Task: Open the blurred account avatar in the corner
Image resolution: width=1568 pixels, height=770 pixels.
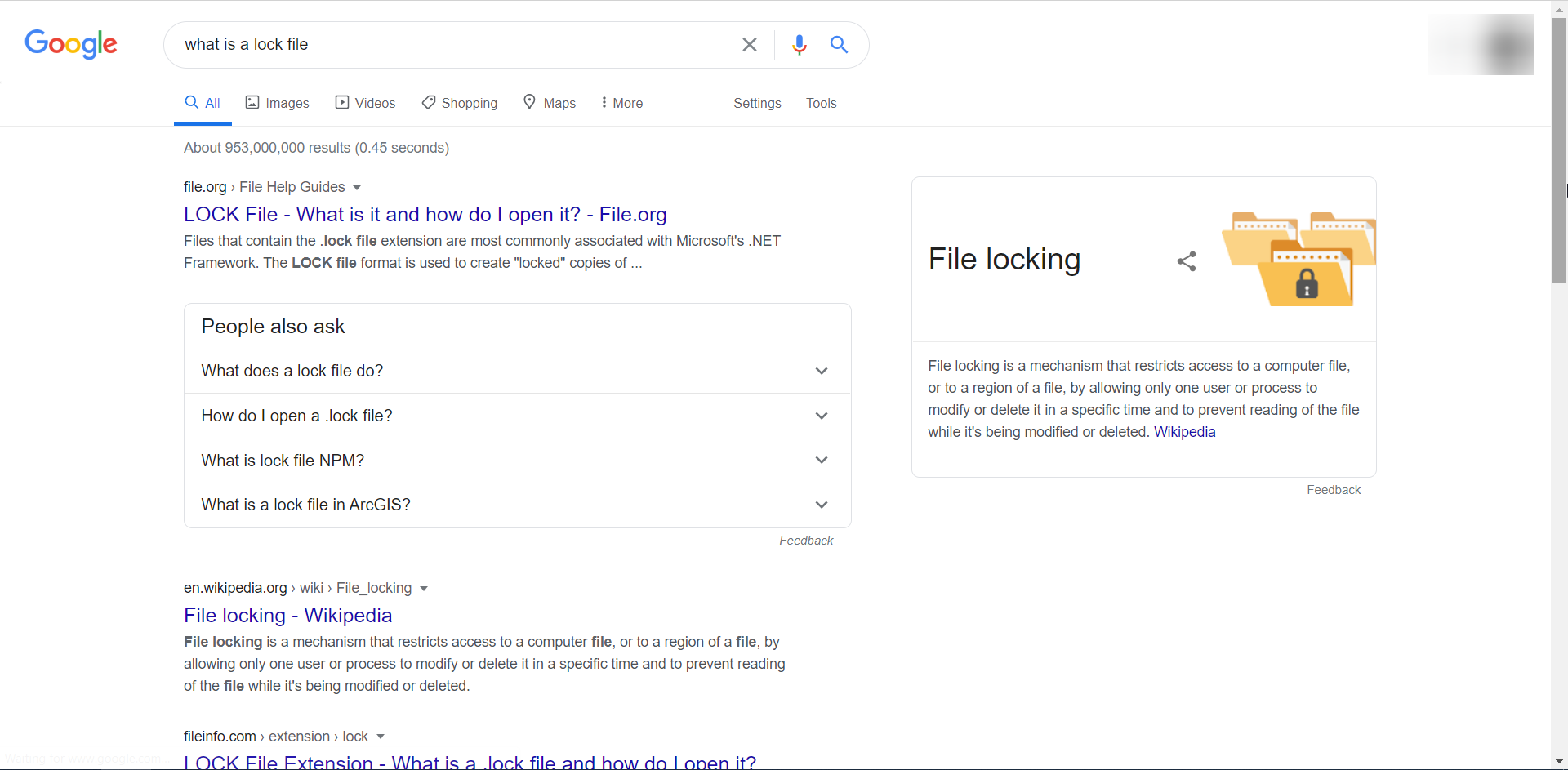Action: pos(1481,45)
